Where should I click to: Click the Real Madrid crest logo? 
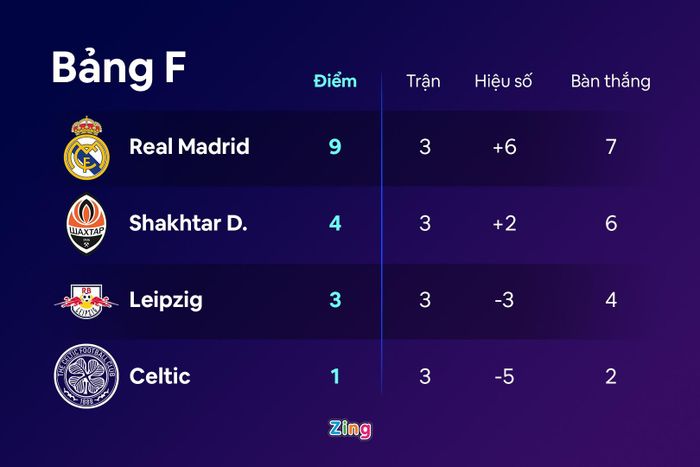click(87, 148)
